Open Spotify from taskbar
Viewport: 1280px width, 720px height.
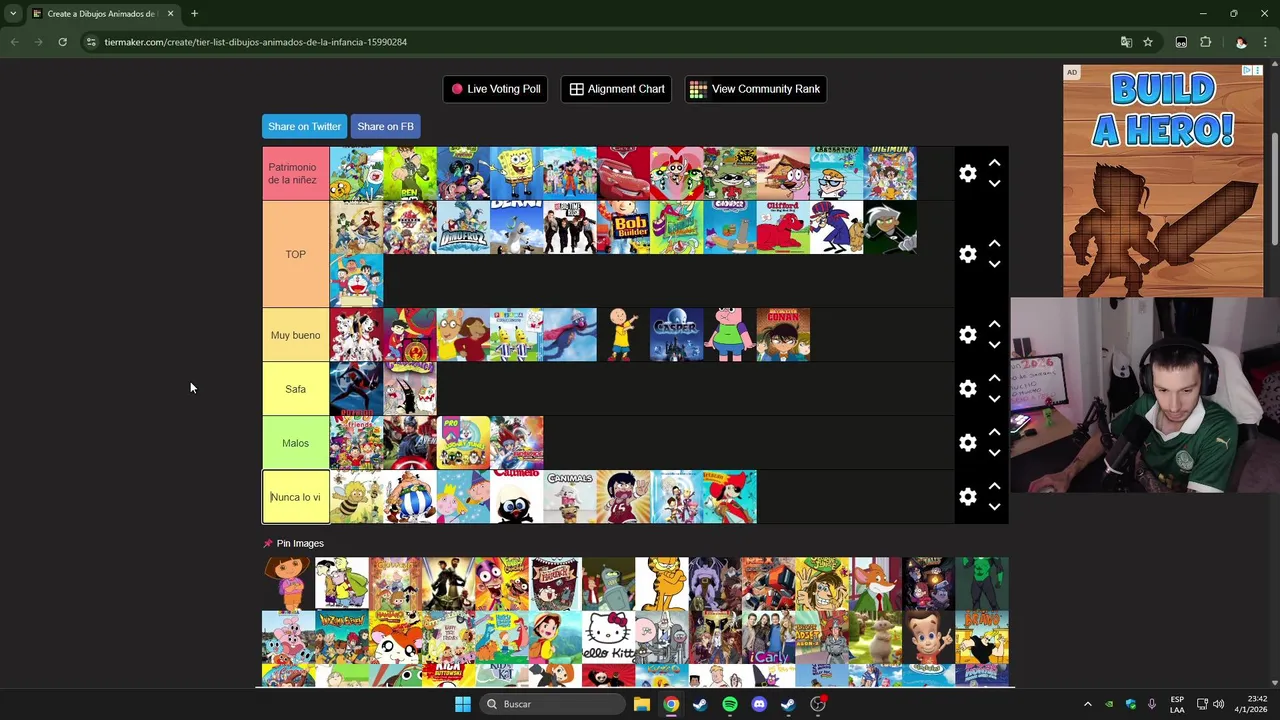click(729, 704)
